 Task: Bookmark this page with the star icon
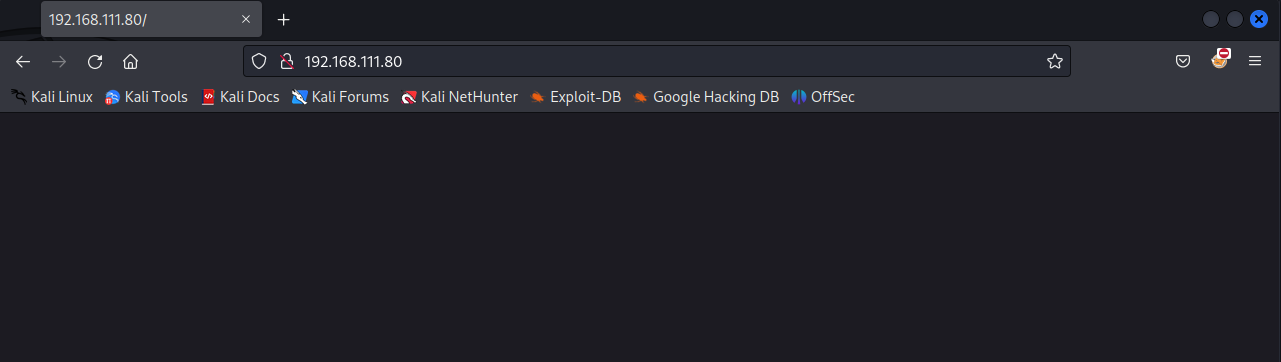[1054, 61]
